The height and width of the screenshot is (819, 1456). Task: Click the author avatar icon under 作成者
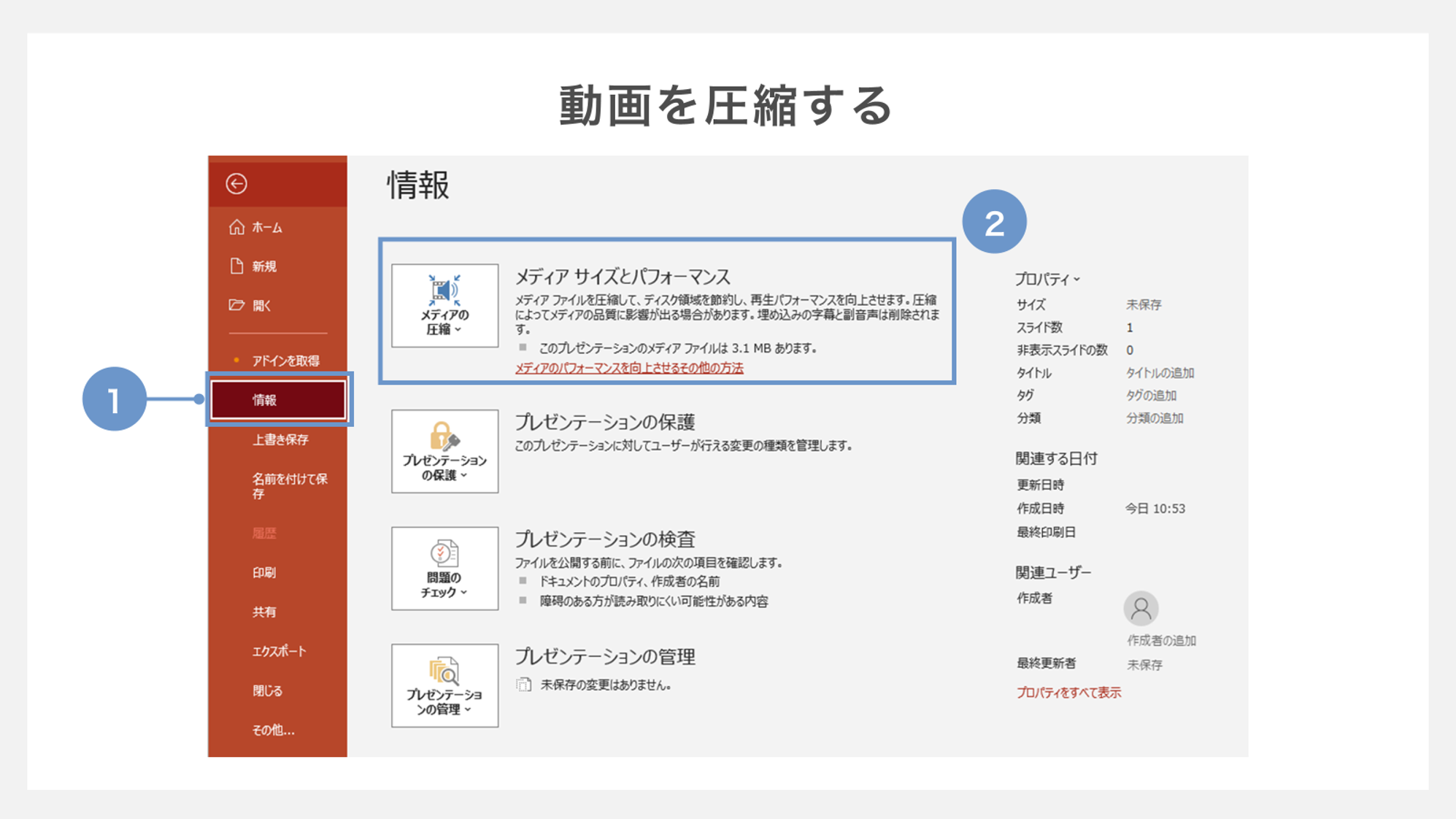tap(1141, 608)
